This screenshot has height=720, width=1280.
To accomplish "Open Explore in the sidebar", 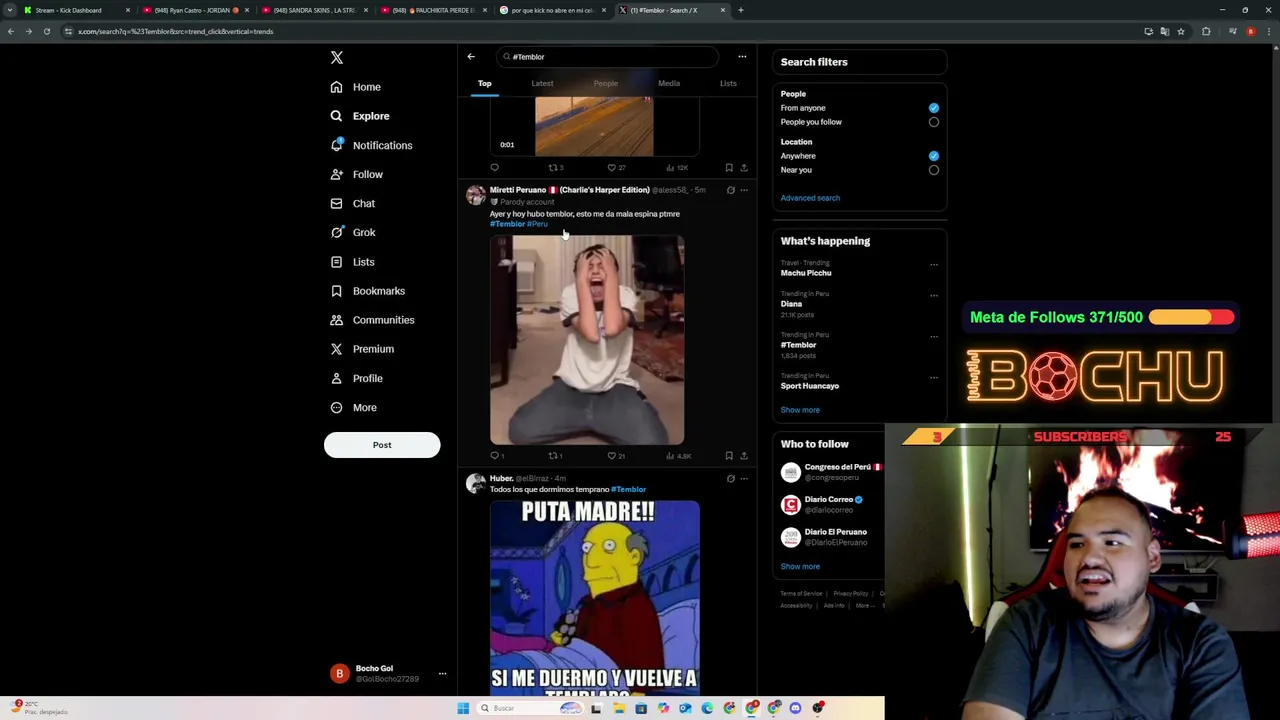I will point(360,116).
